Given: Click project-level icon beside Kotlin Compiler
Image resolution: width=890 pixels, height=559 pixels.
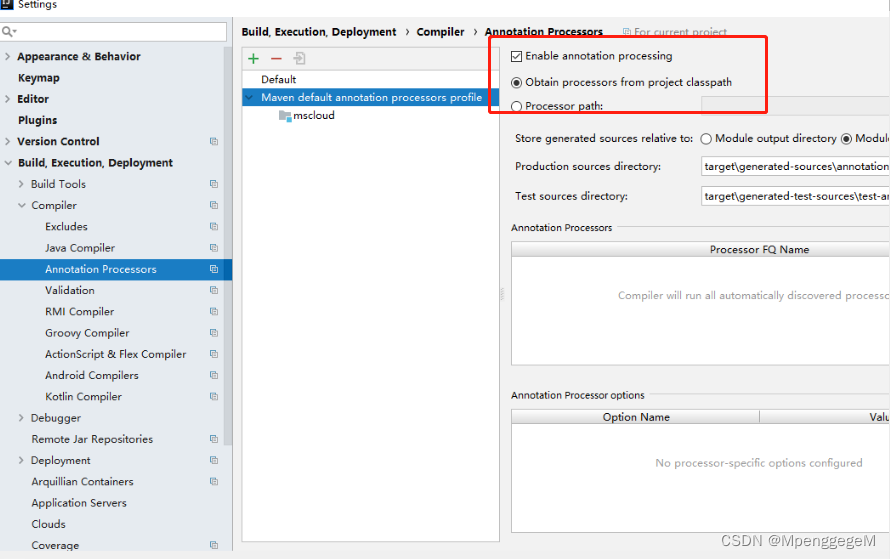Looking at the screenshot, I should (214, 396).
